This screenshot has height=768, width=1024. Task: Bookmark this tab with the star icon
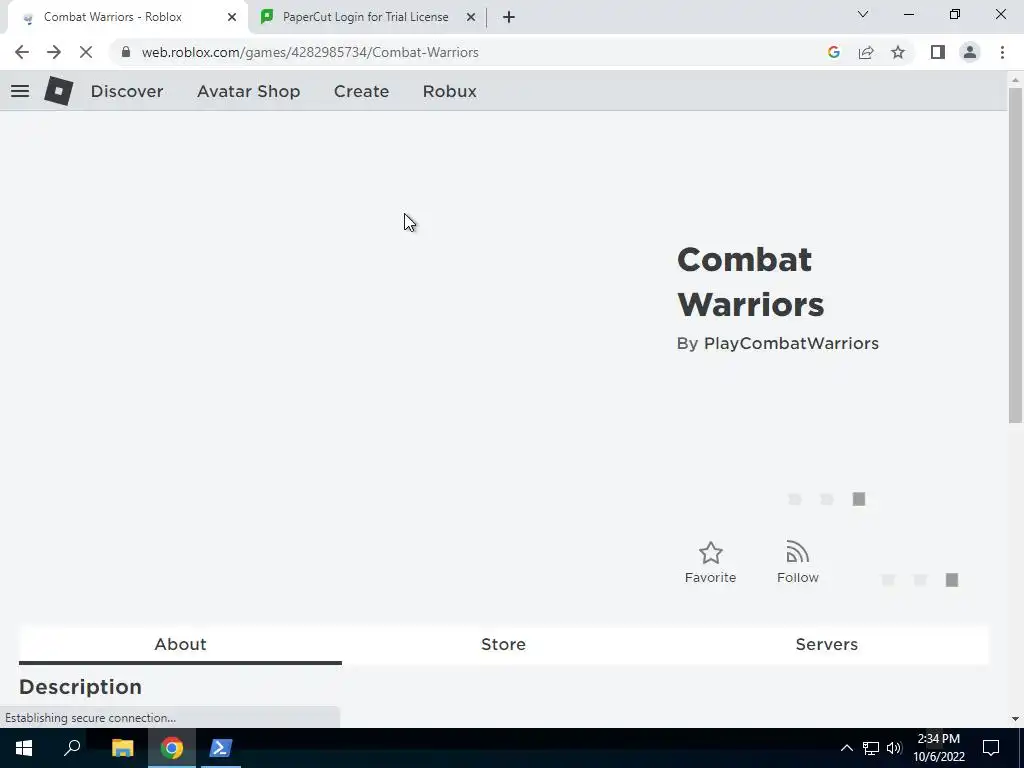[x=898, y=52]
